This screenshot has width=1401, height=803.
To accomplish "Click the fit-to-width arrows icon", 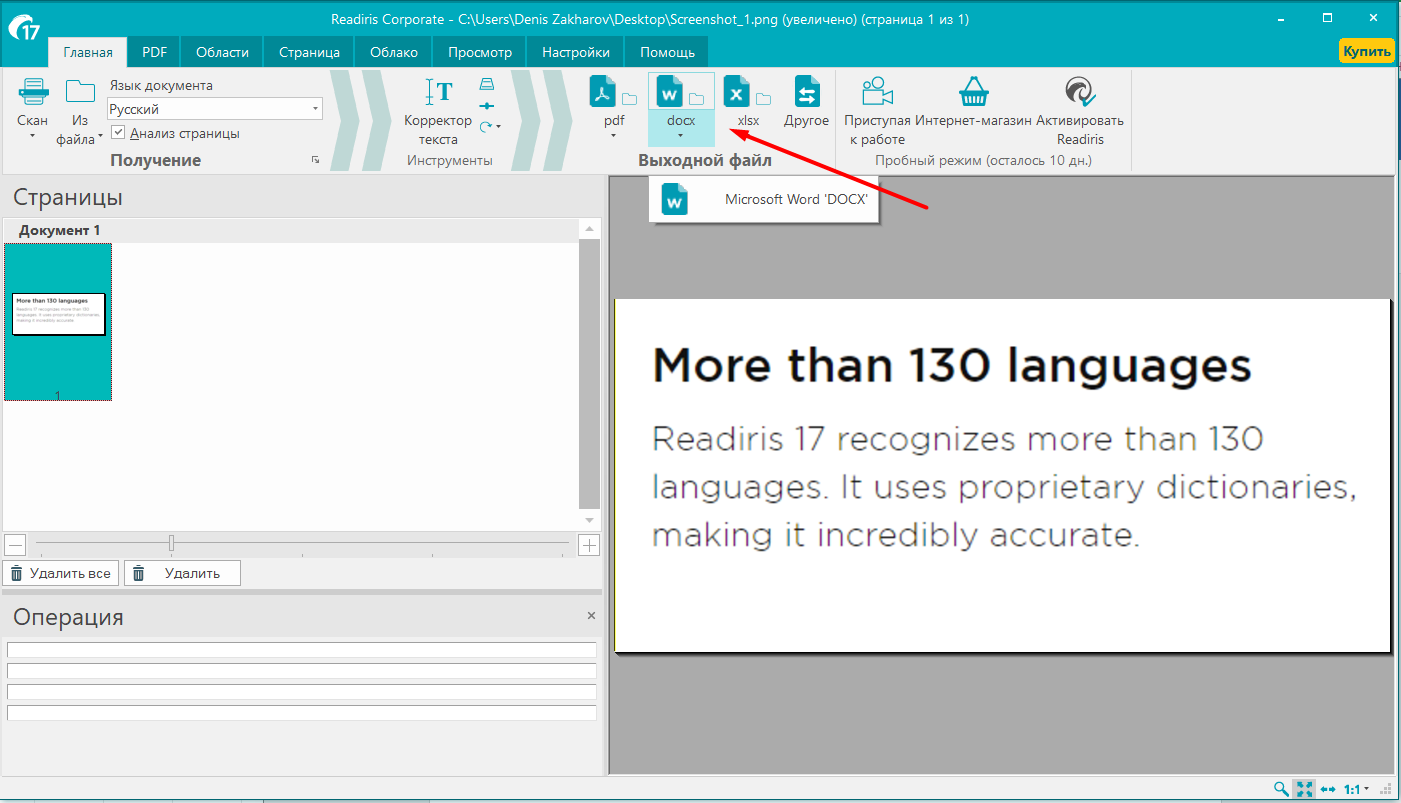I will [1328, 789].
